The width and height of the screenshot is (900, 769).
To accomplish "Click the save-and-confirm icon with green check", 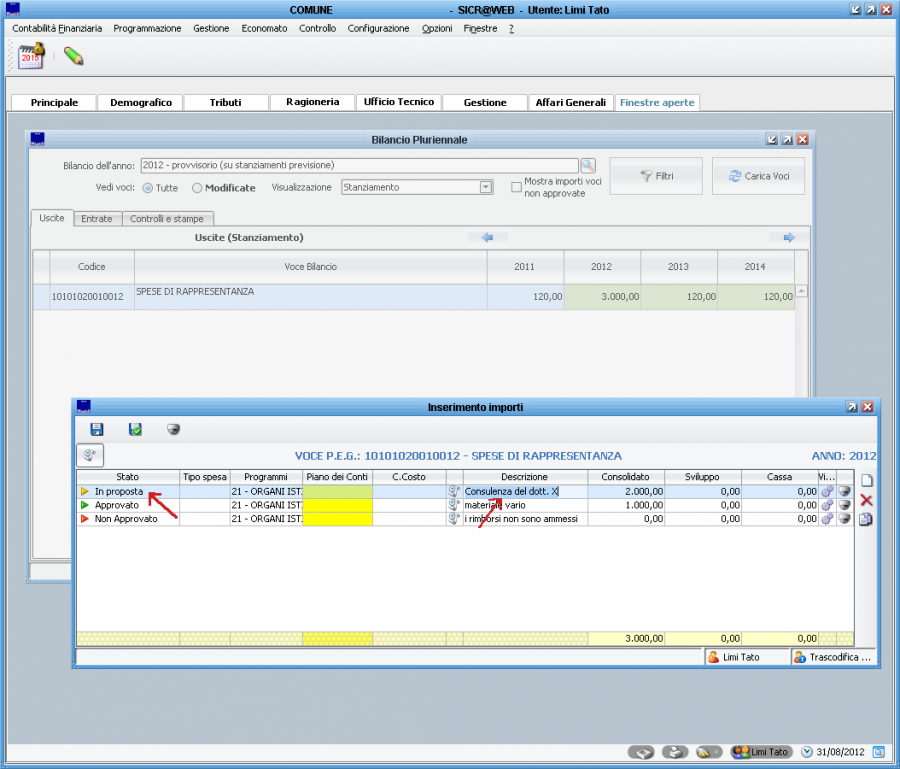I will click(x=135, y=429).
